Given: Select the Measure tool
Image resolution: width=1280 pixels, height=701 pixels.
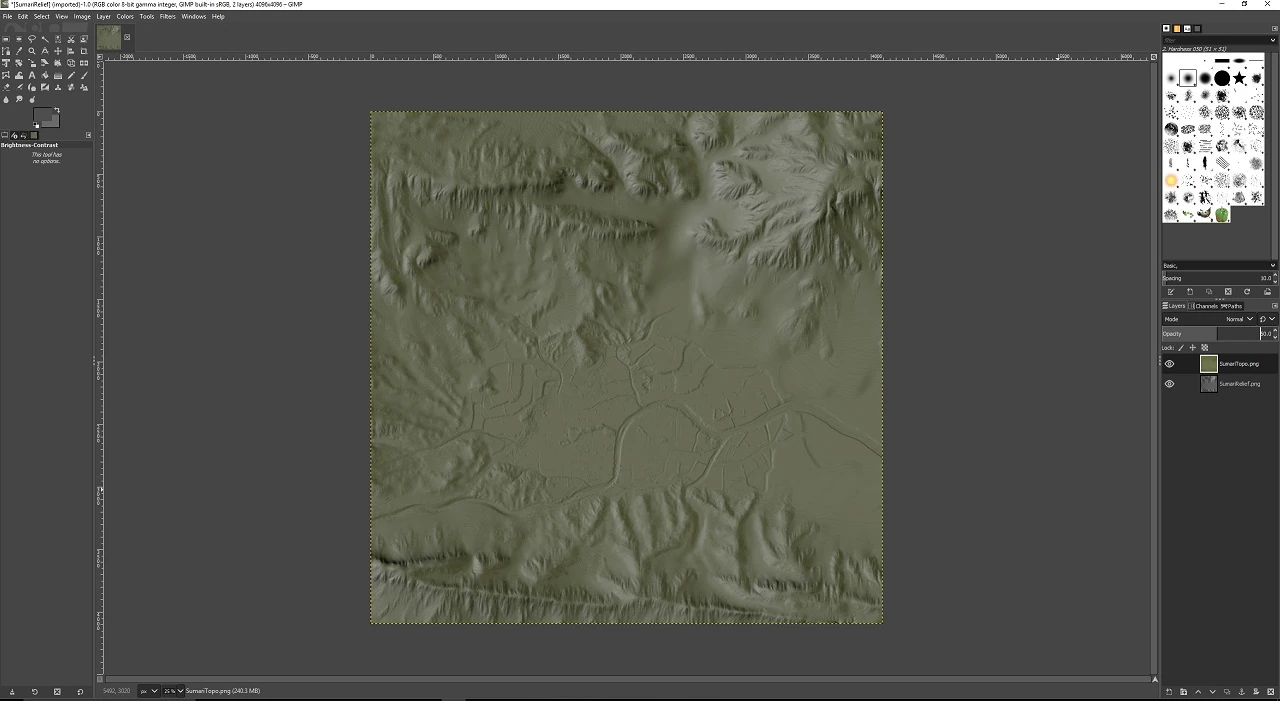Looking at the screenshot, I should tap(45, 51).
